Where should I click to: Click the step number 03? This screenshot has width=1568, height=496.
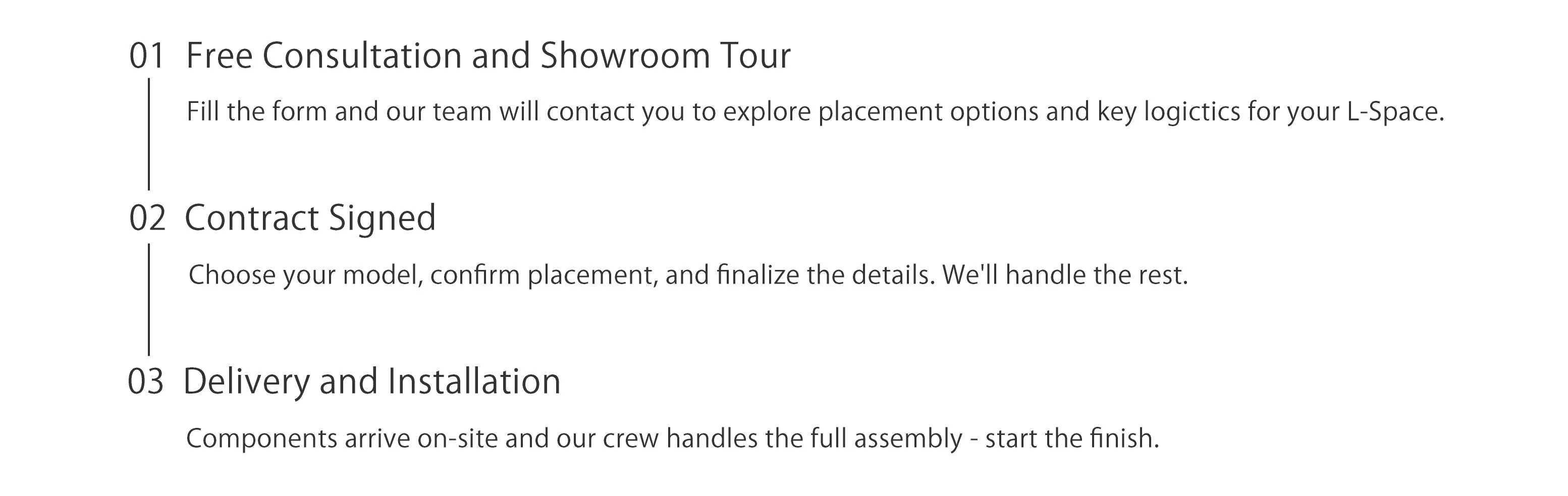point(145,382)
